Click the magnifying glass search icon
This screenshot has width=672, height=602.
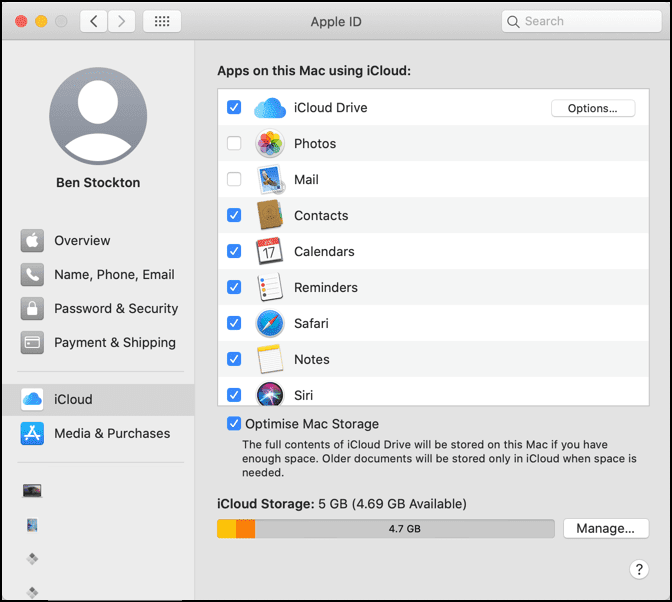point(513,21)
